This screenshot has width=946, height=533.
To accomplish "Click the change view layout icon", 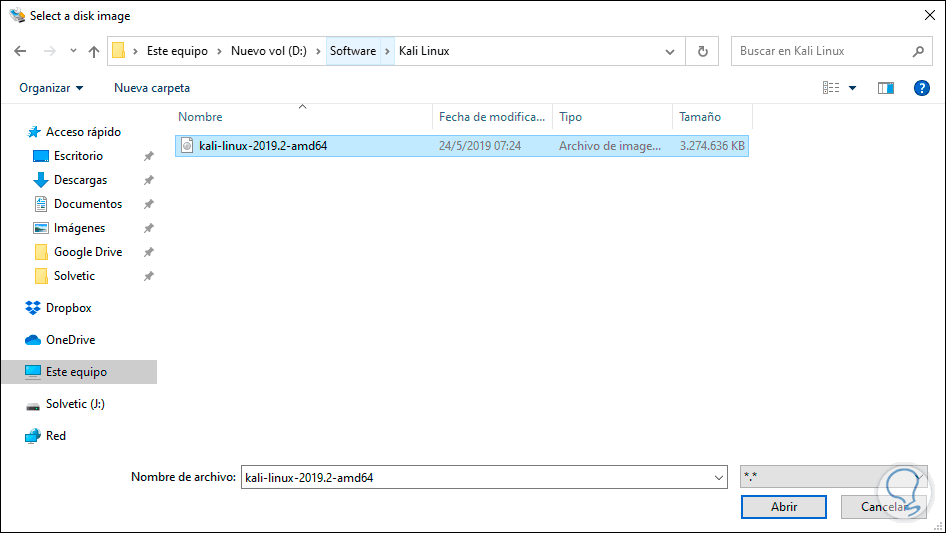I will pos(831,88).
